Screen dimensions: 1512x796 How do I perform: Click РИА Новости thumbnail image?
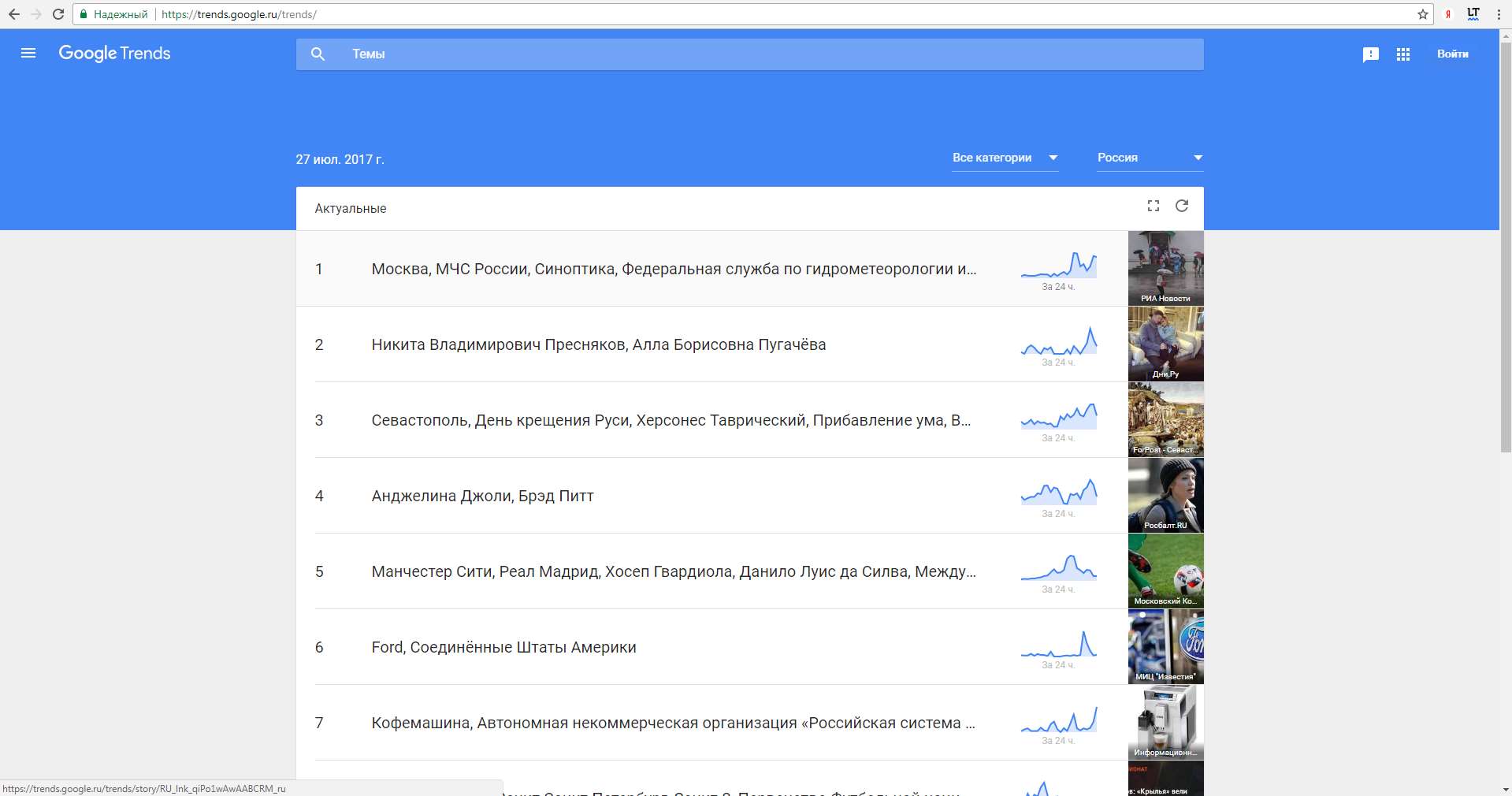coord(1165,268)
